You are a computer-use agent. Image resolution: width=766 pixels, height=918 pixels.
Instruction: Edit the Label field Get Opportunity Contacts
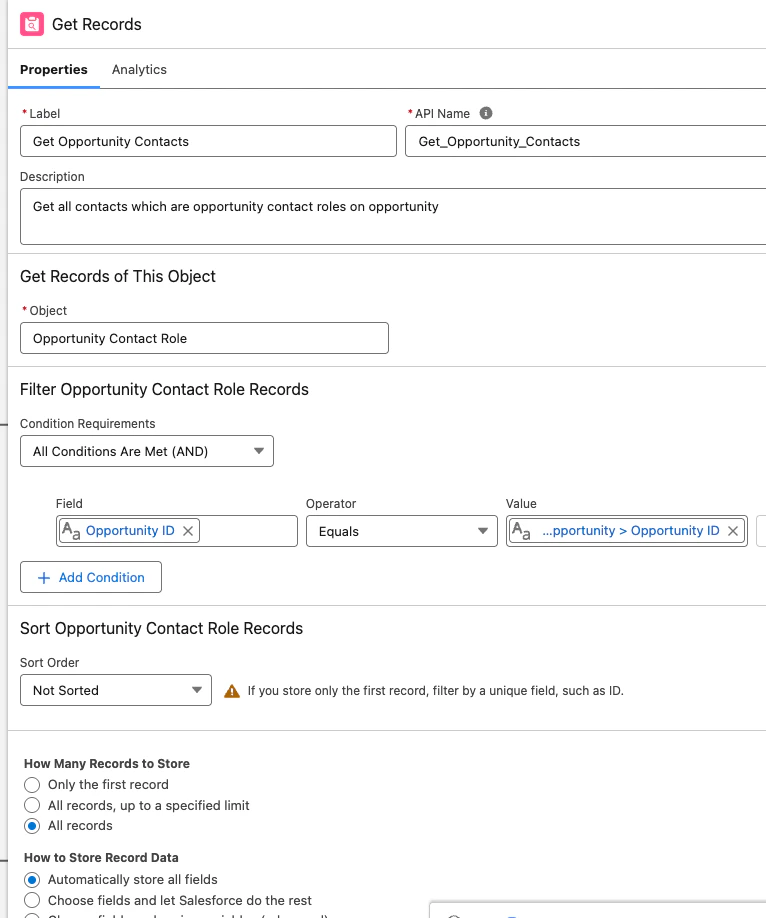pos(208,141)
